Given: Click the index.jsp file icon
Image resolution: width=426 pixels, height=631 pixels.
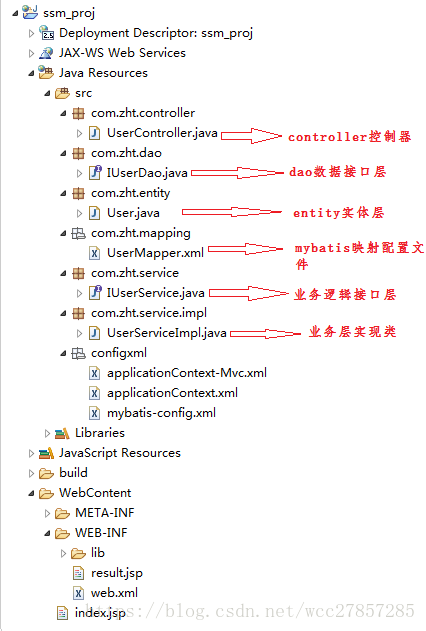Looking at the screenshot, I should click(x=62, y=613).
